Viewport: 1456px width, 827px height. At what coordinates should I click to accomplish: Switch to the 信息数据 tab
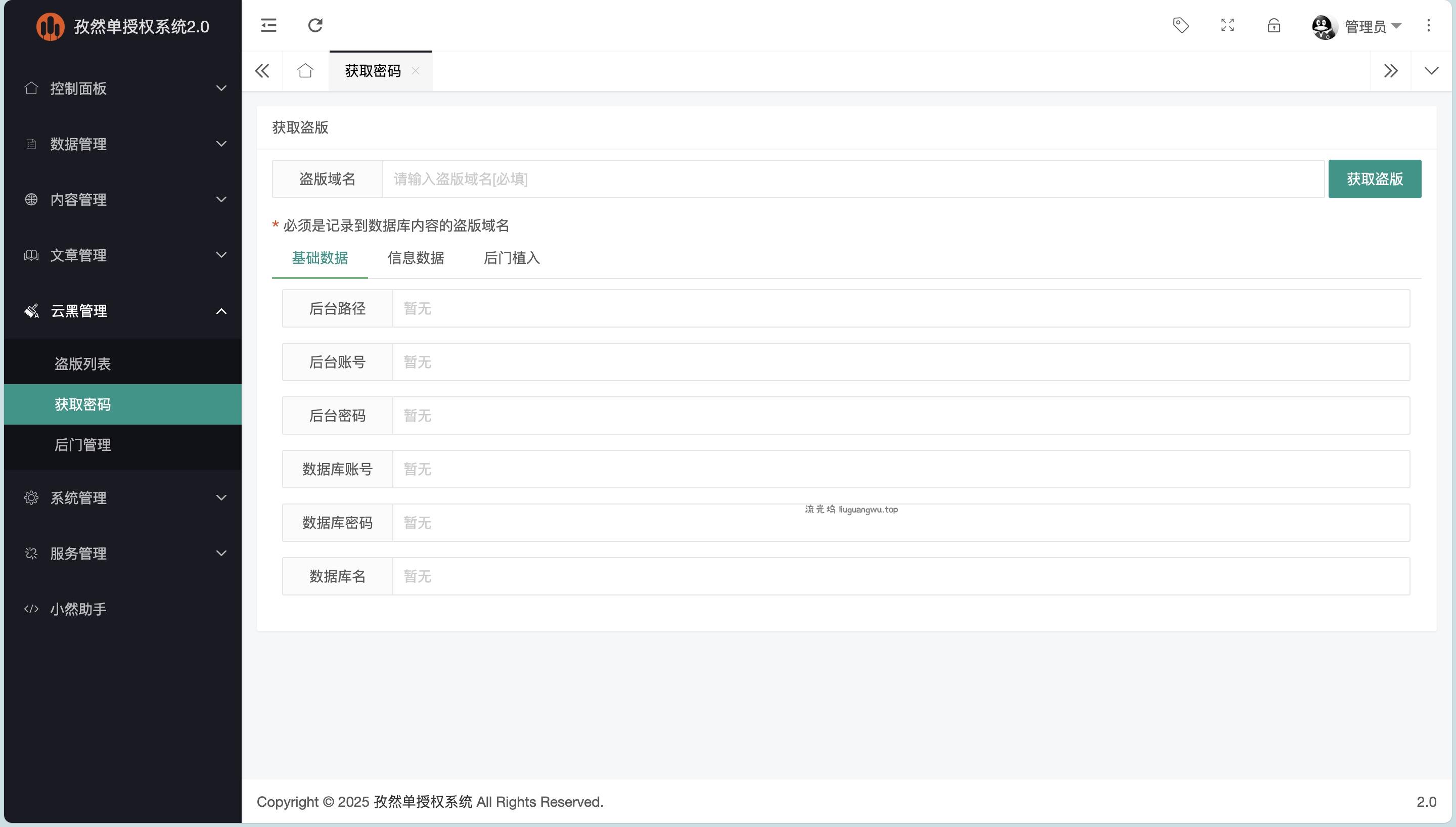coord(416,258)
